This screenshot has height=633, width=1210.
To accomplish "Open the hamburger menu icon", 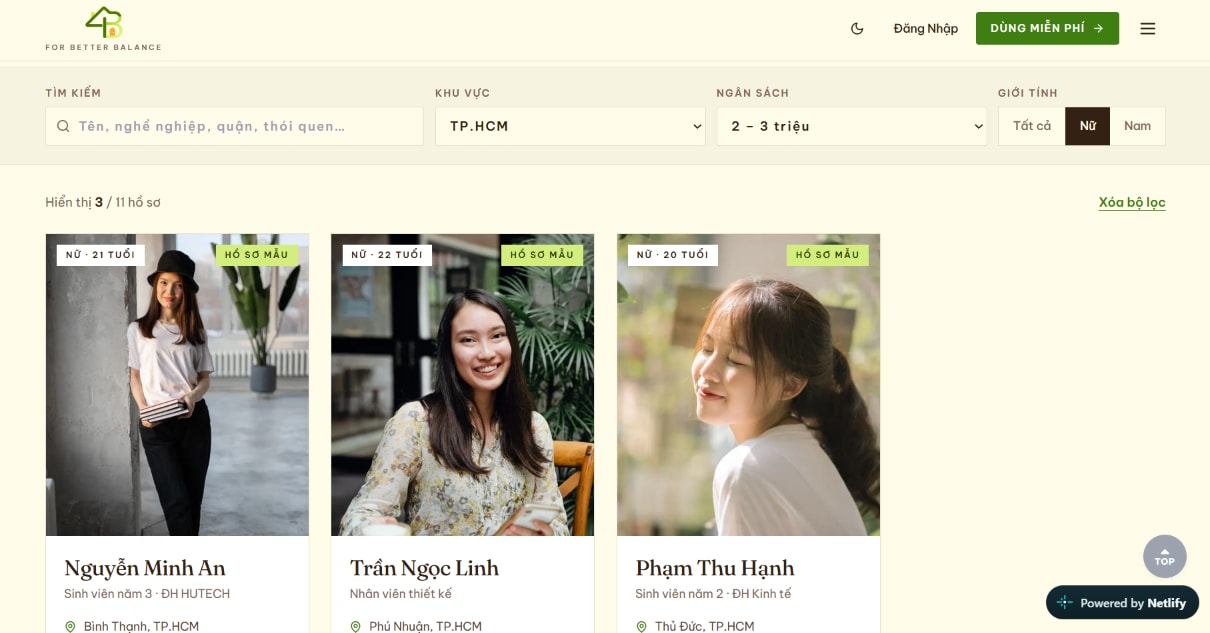I will pos(1148,28).
